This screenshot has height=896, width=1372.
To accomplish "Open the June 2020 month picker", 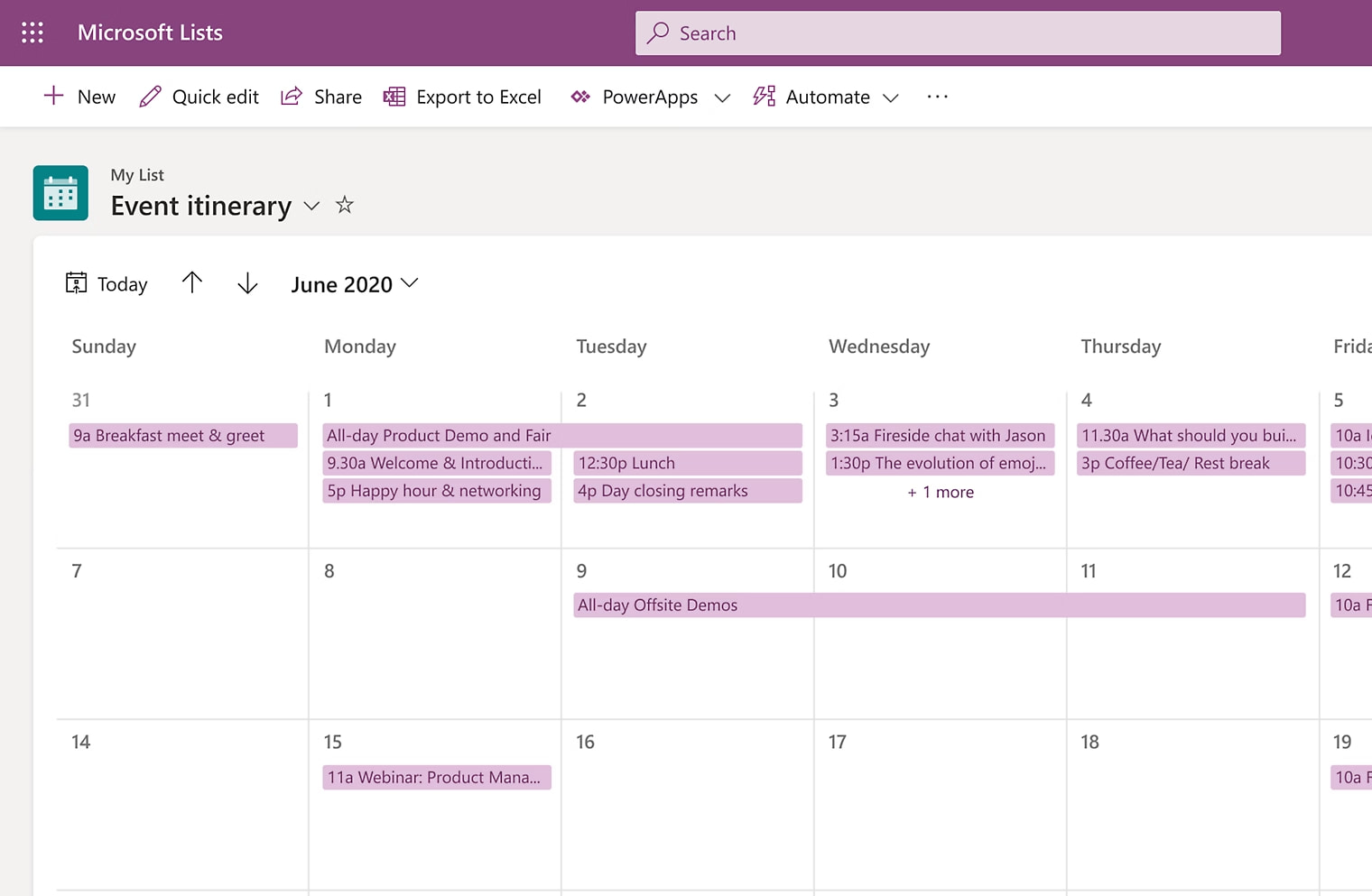I will click(x=354, y=284).
